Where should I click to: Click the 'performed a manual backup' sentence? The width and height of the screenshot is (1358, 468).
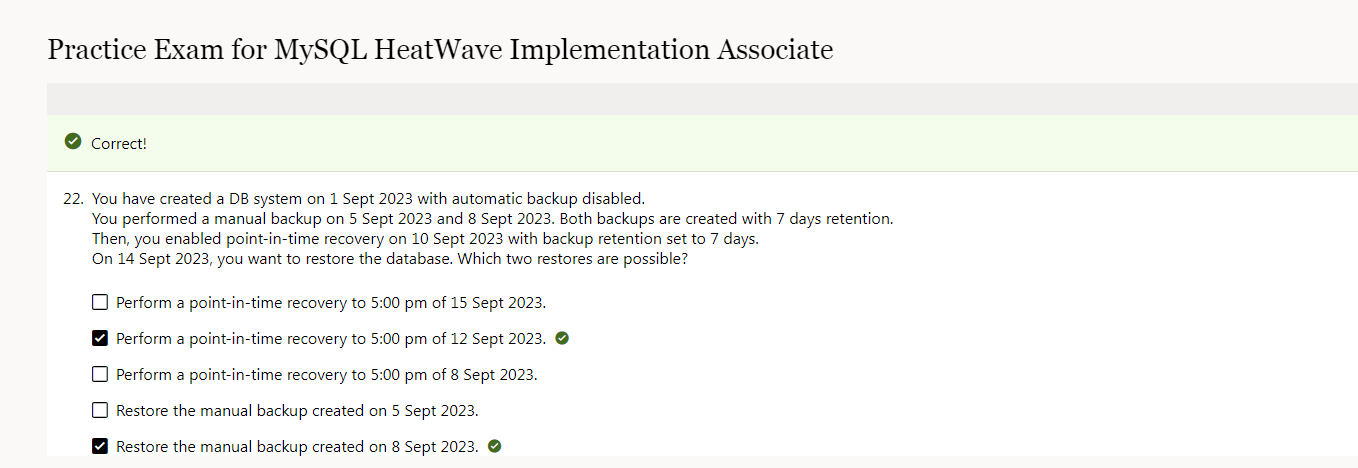click(492, 218)
